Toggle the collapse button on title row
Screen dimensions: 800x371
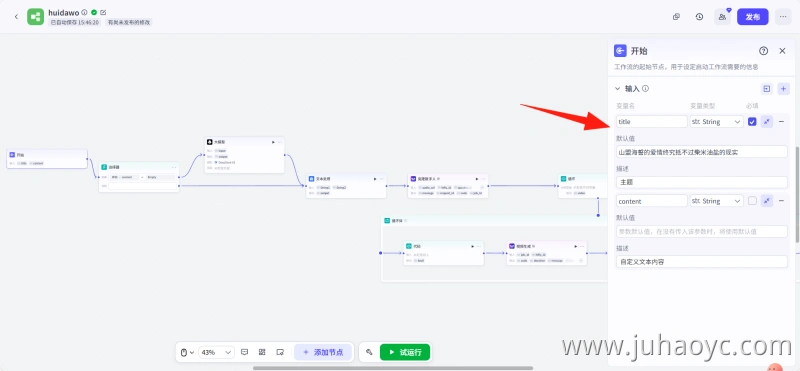(x=766, y=121)
